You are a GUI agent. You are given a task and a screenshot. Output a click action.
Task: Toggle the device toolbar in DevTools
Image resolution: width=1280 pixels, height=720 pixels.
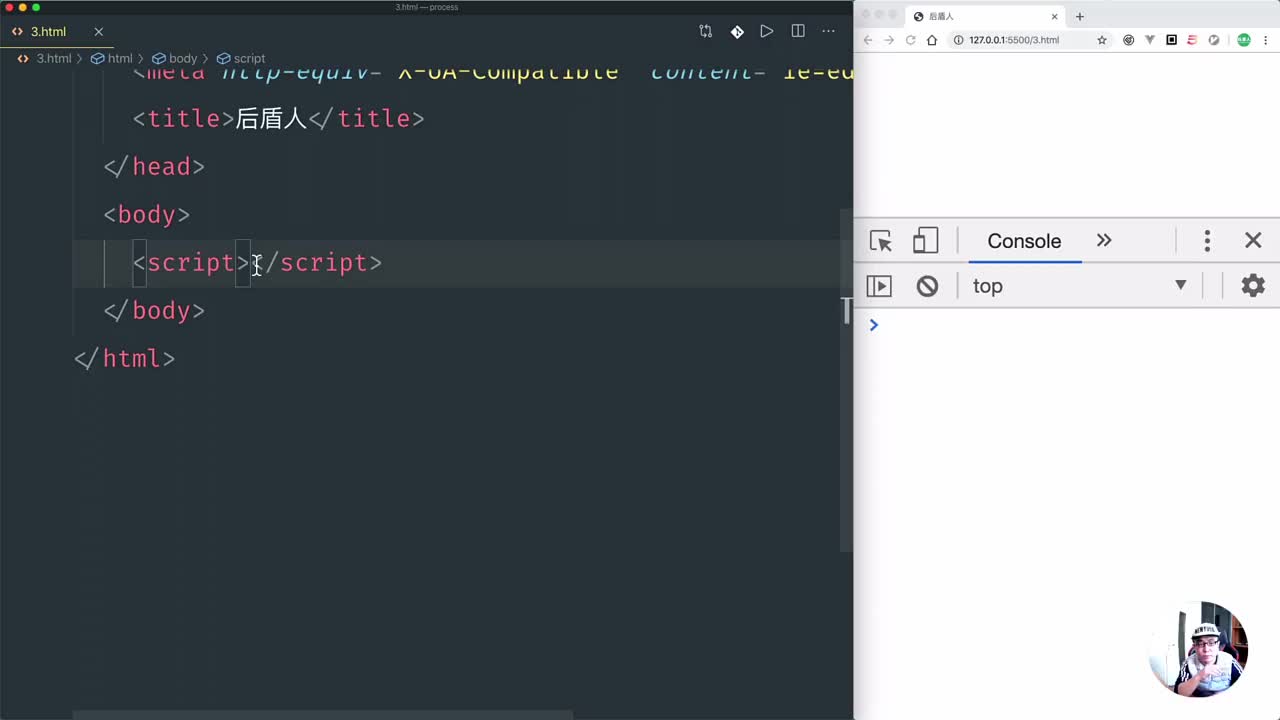(x=926, y=241)
